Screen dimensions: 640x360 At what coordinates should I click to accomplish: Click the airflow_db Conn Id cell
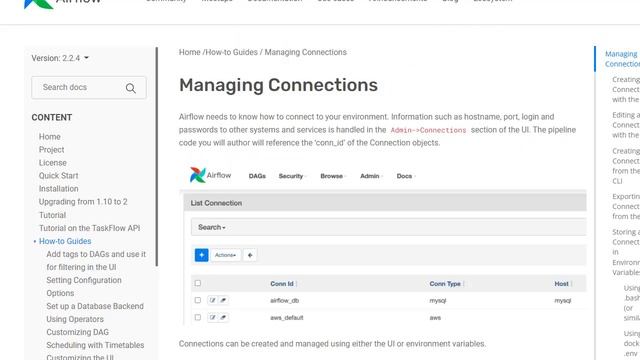point(284,300)
